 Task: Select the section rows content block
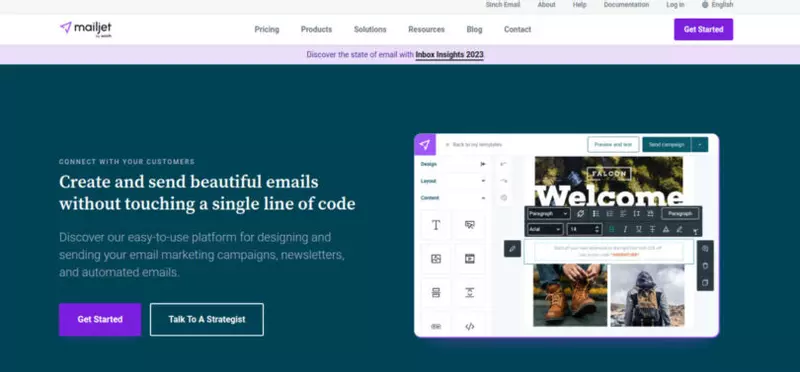[436, 292]
